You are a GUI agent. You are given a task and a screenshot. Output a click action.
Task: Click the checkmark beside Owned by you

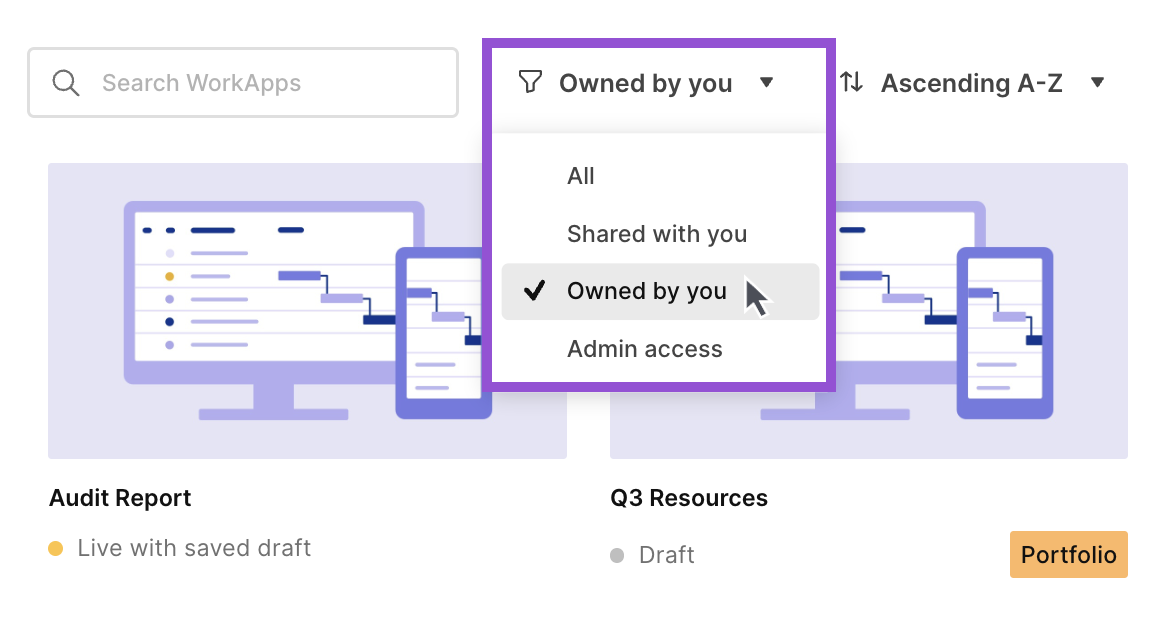(x=534, y=291)
